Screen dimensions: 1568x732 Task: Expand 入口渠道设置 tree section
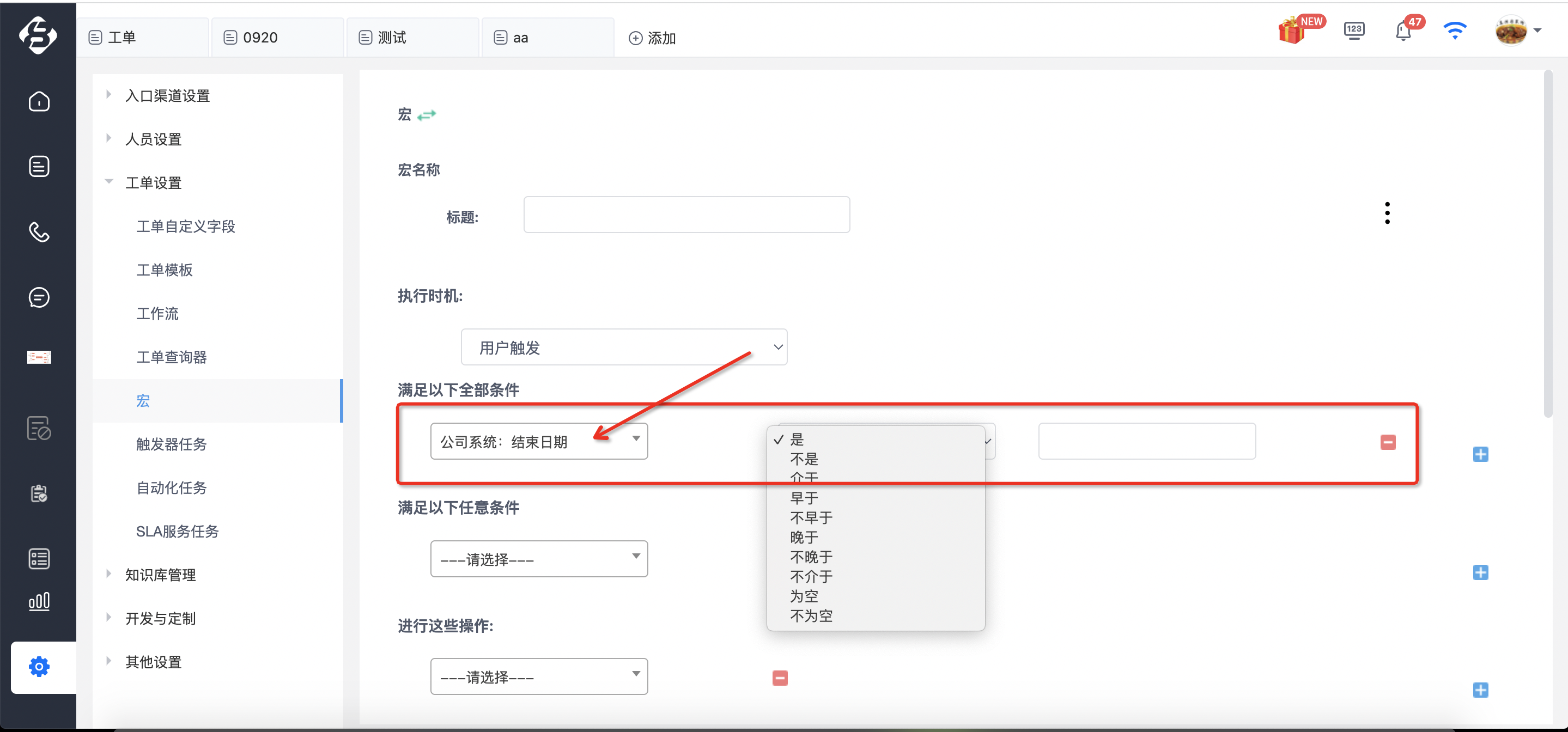[x=167, y=95]
